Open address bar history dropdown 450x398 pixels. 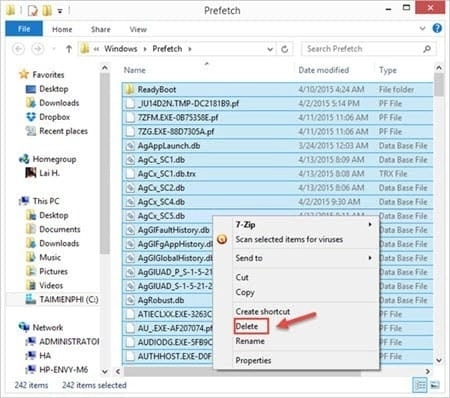[x=270, y=49]
